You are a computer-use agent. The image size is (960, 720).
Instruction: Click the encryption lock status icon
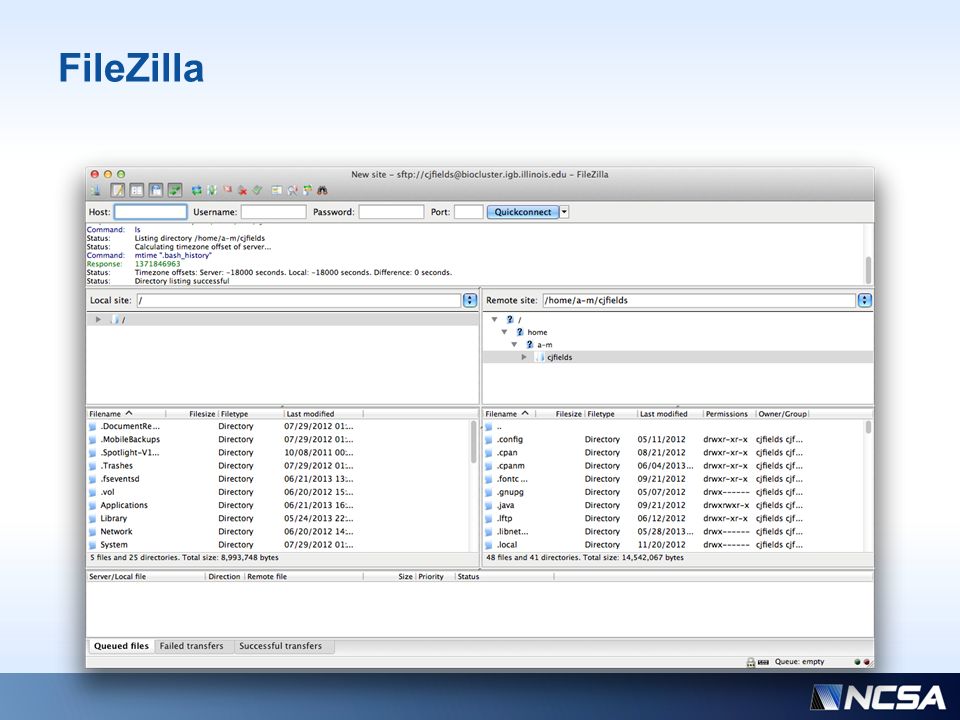pos(751,662)
